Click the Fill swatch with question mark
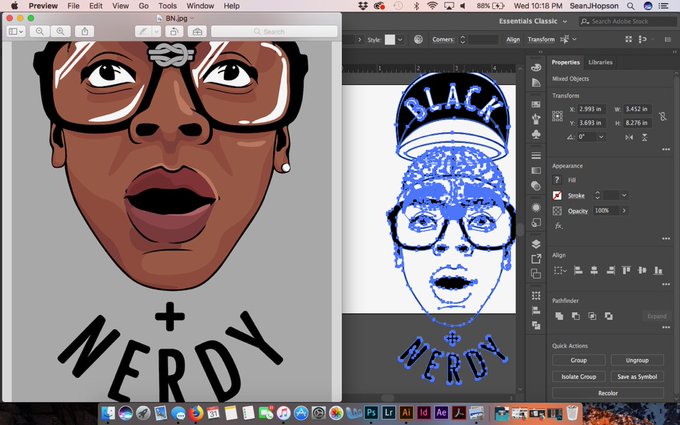The image size is (680, 425). point(557,180)
